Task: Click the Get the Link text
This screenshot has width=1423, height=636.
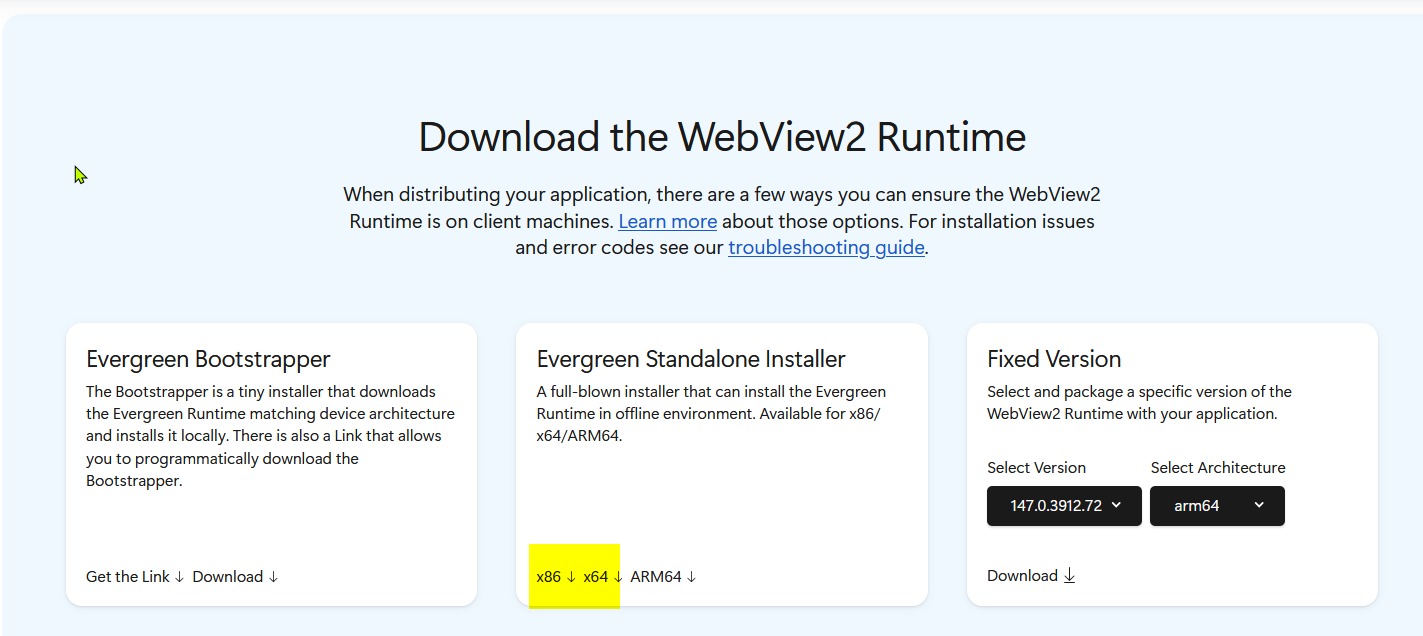Action: (x=128, y=577)
